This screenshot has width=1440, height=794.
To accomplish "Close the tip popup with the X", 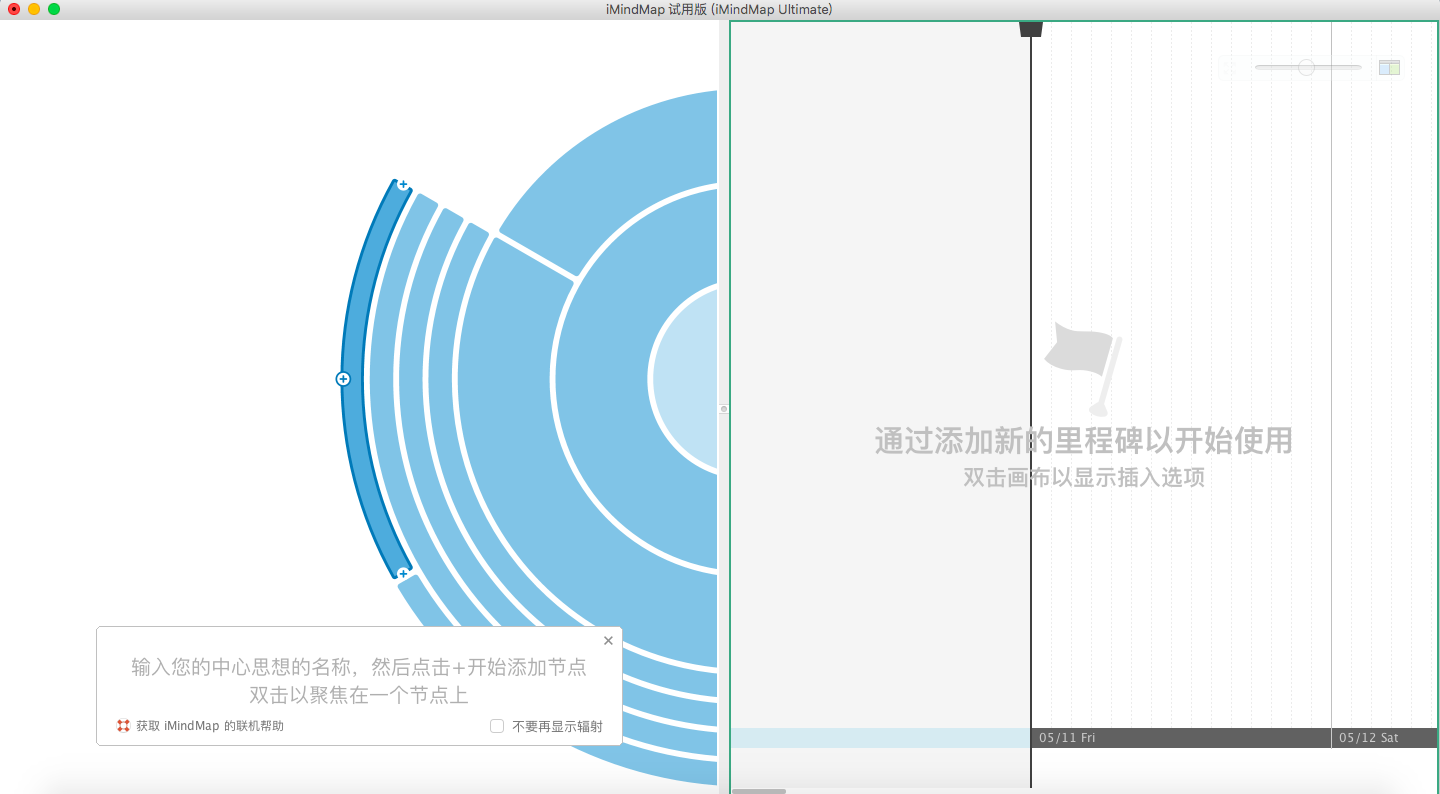I will coord(608,640).
